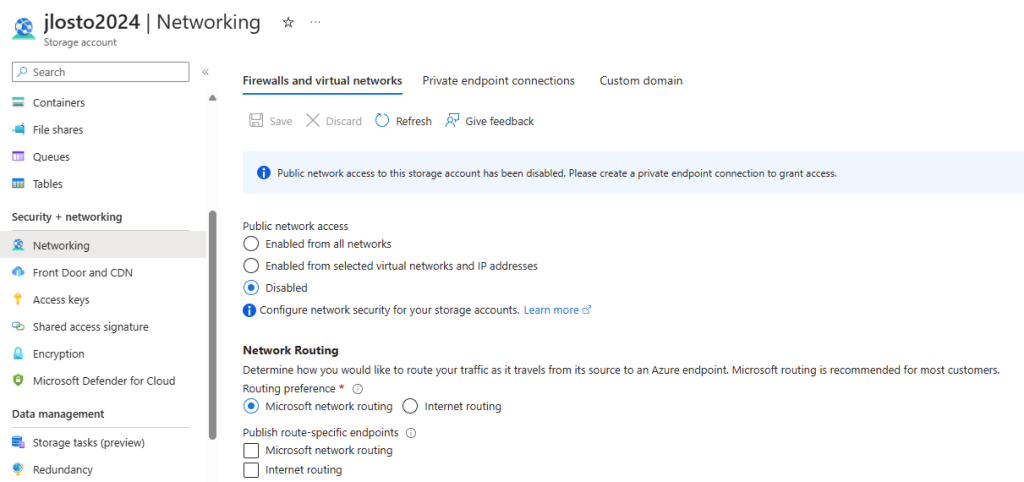Check Internet routing publish endpoint checkbox
This screenshot has width=1024, height=482.
point(251,470)
